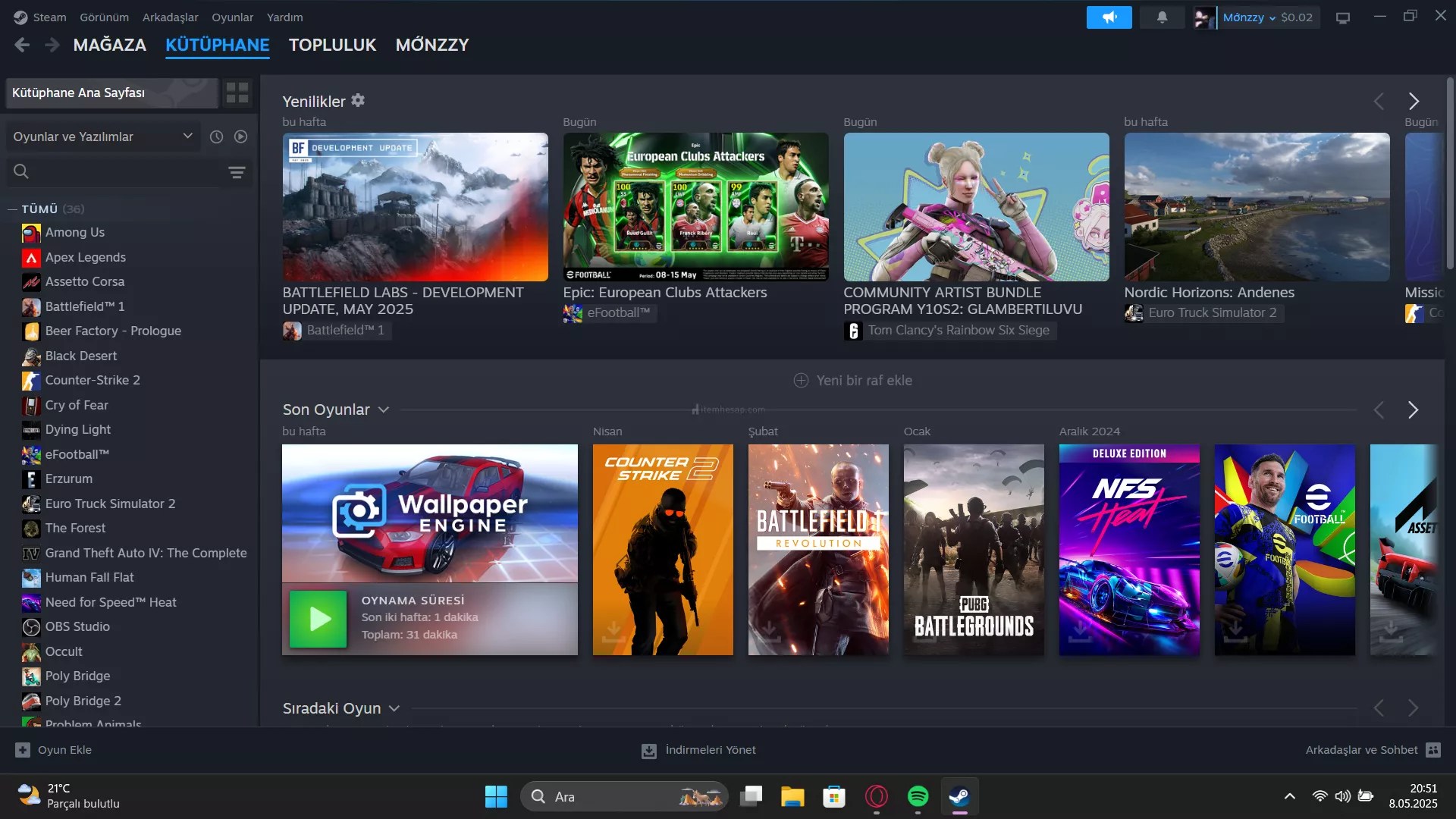Expand the Sıradaki Oyun shelf dropdown
This screenshot has height=819, width=1456.
point(394,708)
